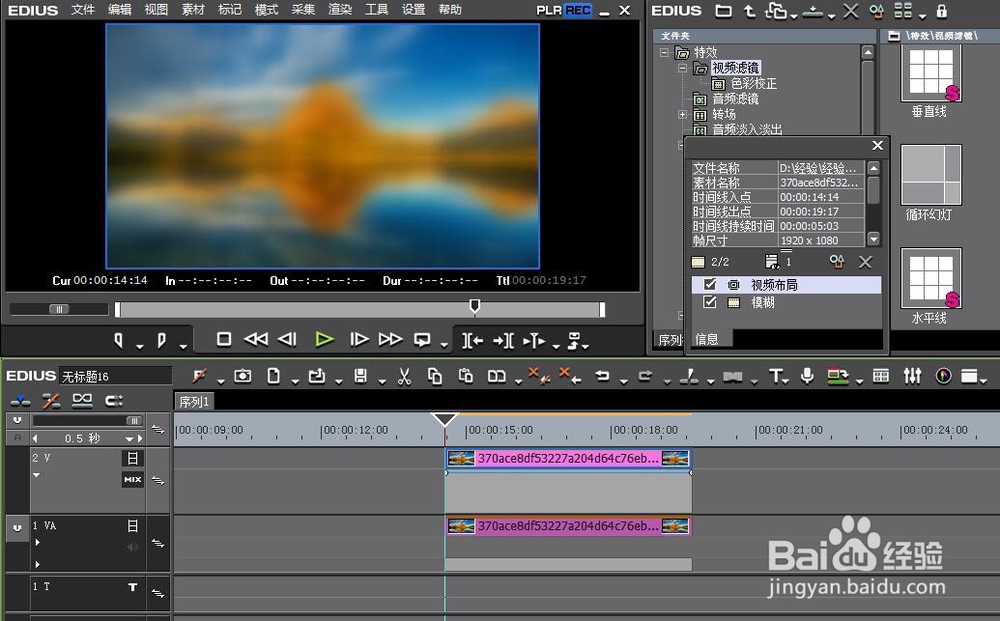Screen dimensions: 1000x621
Task: Select the 循环幻灯 effect thumbnail
Action: point(931,175)
